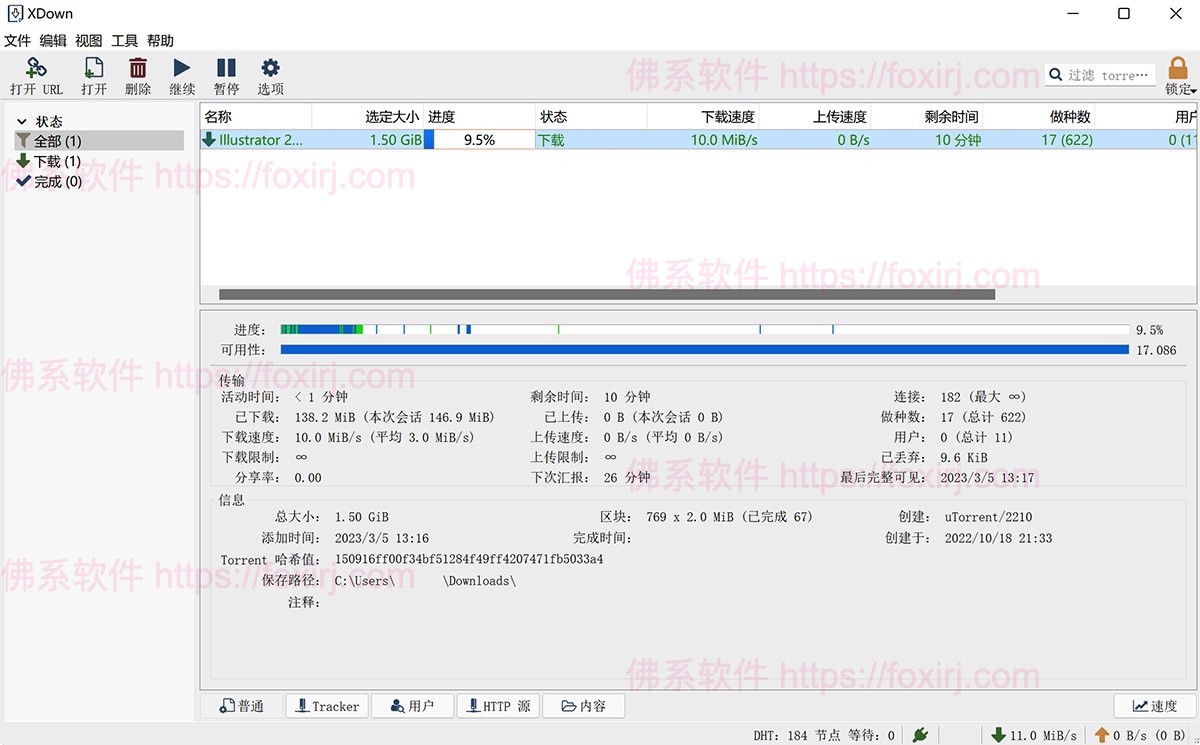Switch to the Tracker tab
Image resolution: width=1200 pixels, height=745 pixels.
[x=326, y=706]
